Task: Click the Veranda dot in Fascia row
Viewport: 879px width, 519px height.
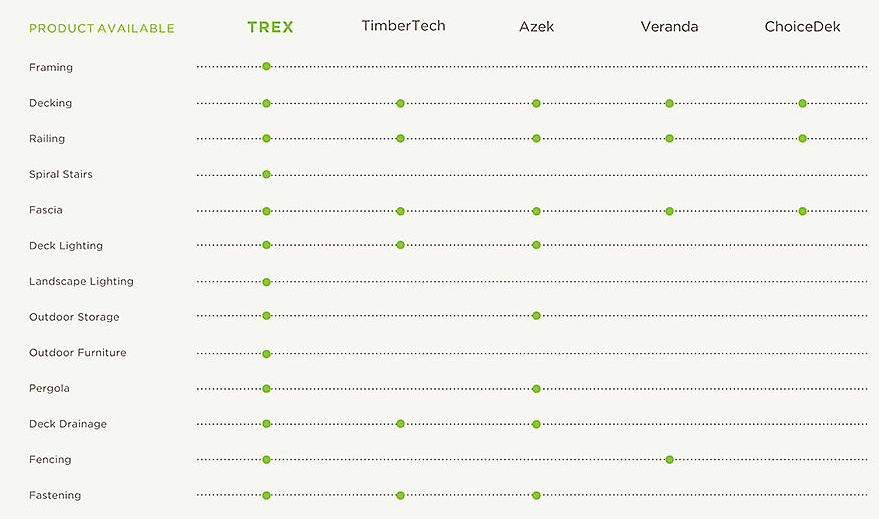Action: click(669, 211)
